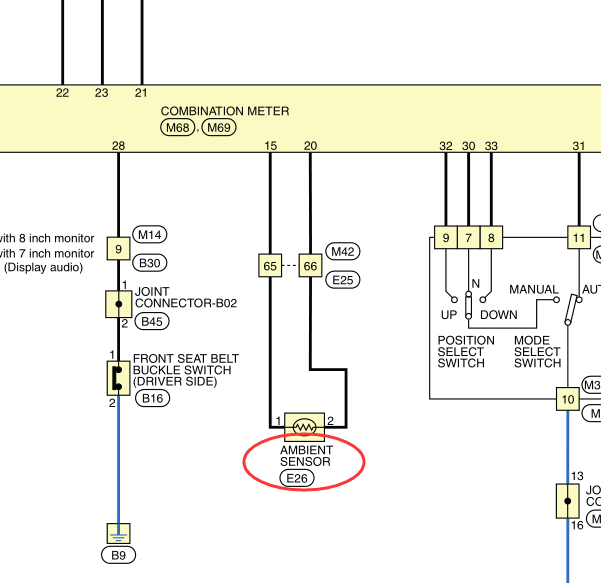Screen dimensions: 601x583
Task: Click combination meter pin 22
Action: point(62,93)
